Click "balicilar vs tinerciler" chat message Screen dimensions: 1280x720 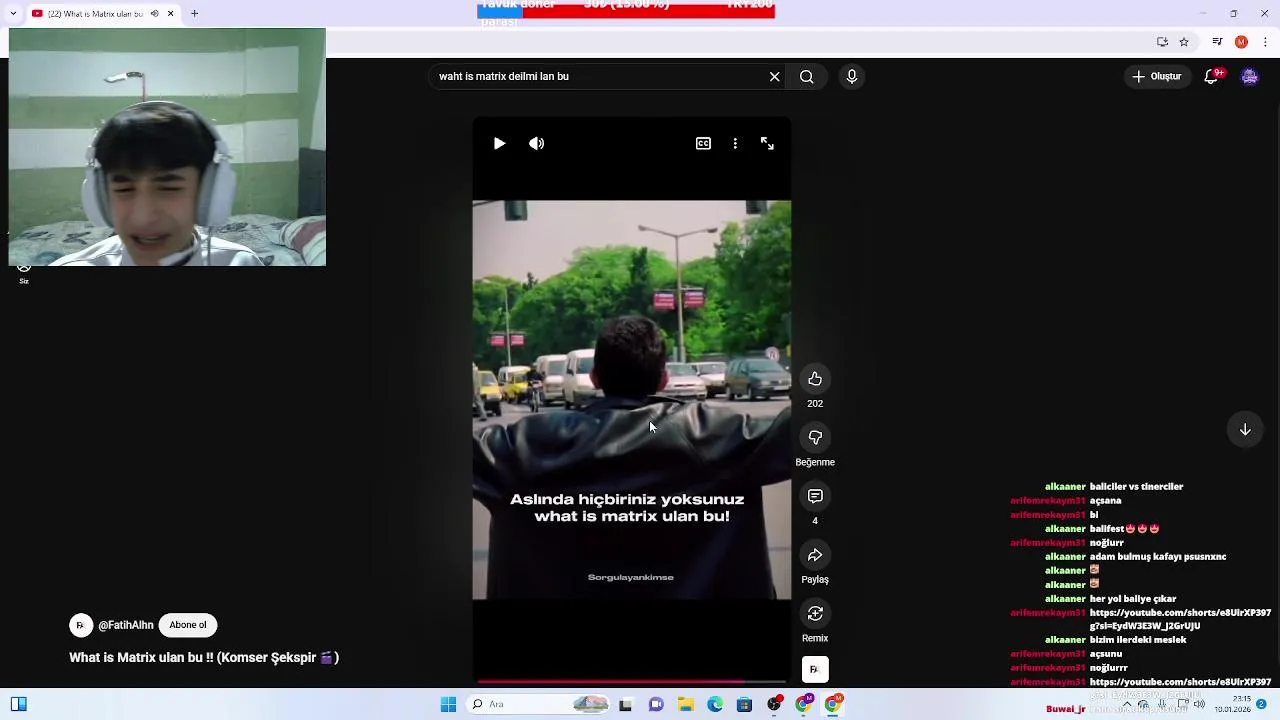pos(1136,487)
